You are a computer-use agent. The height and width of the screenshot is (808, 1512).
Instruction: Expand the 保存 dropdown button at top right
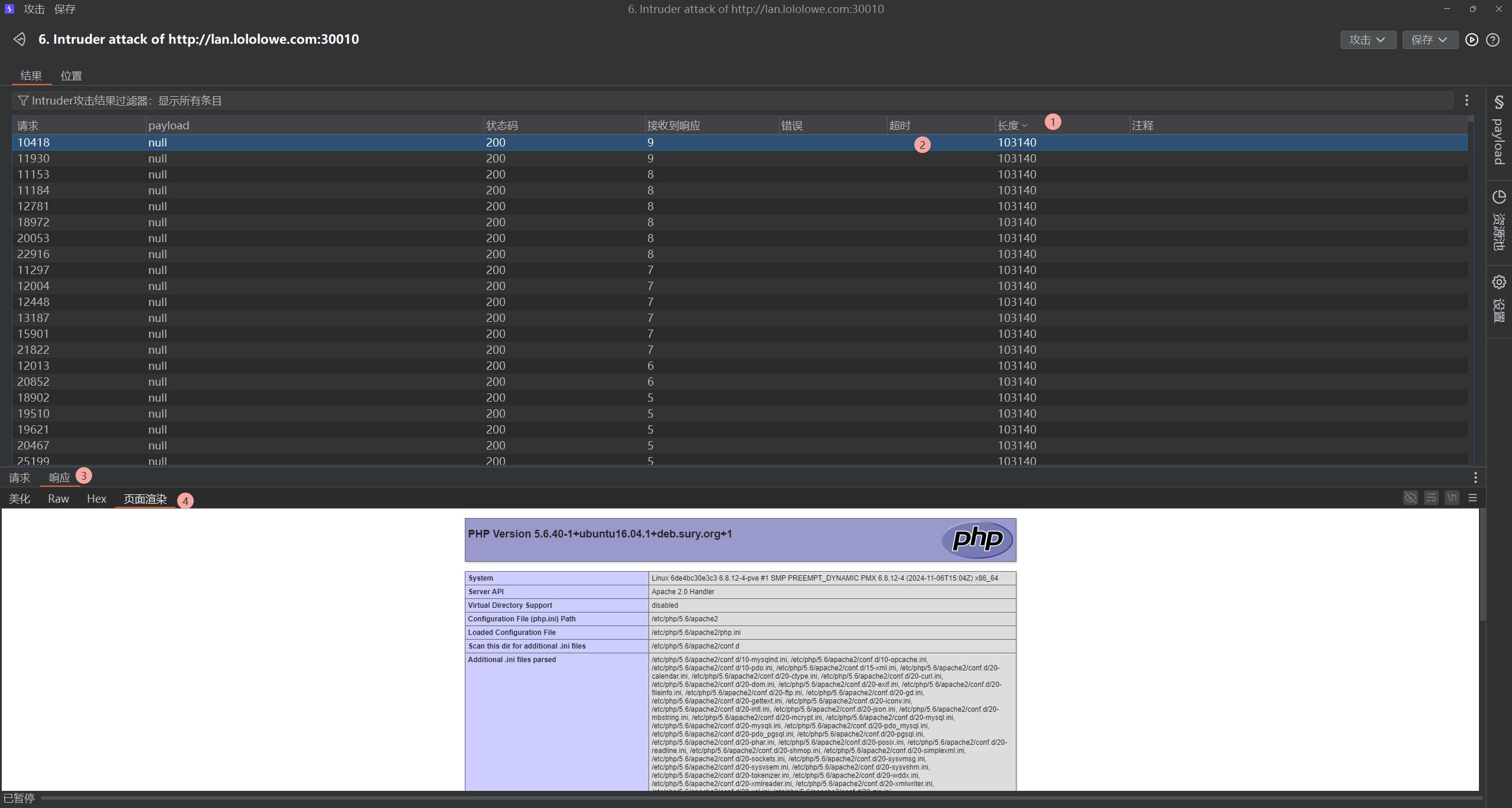(x=1430, y=40)
